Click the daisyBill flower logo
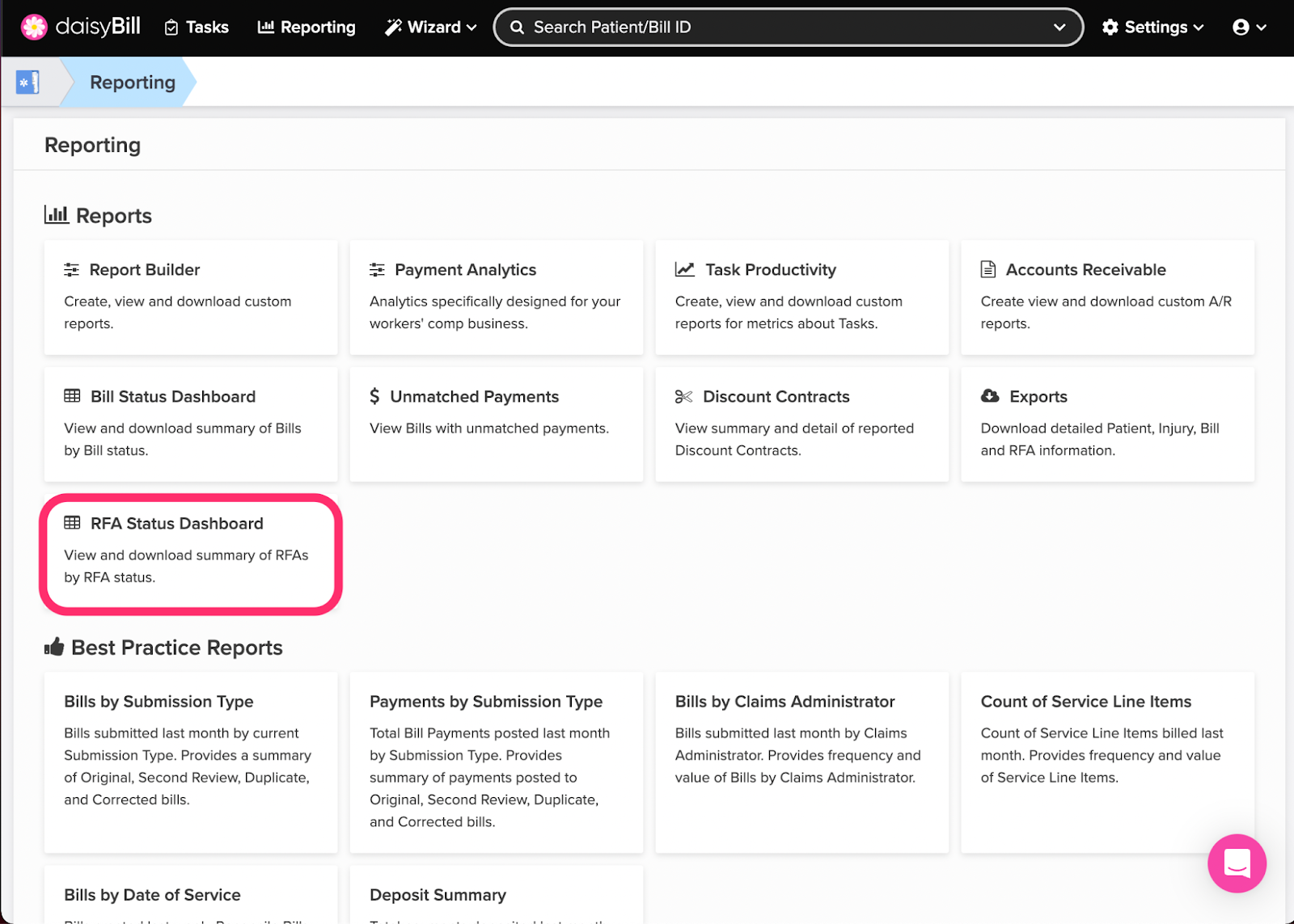The height and width of the screenshot is (924, 1294). [34, 27]
